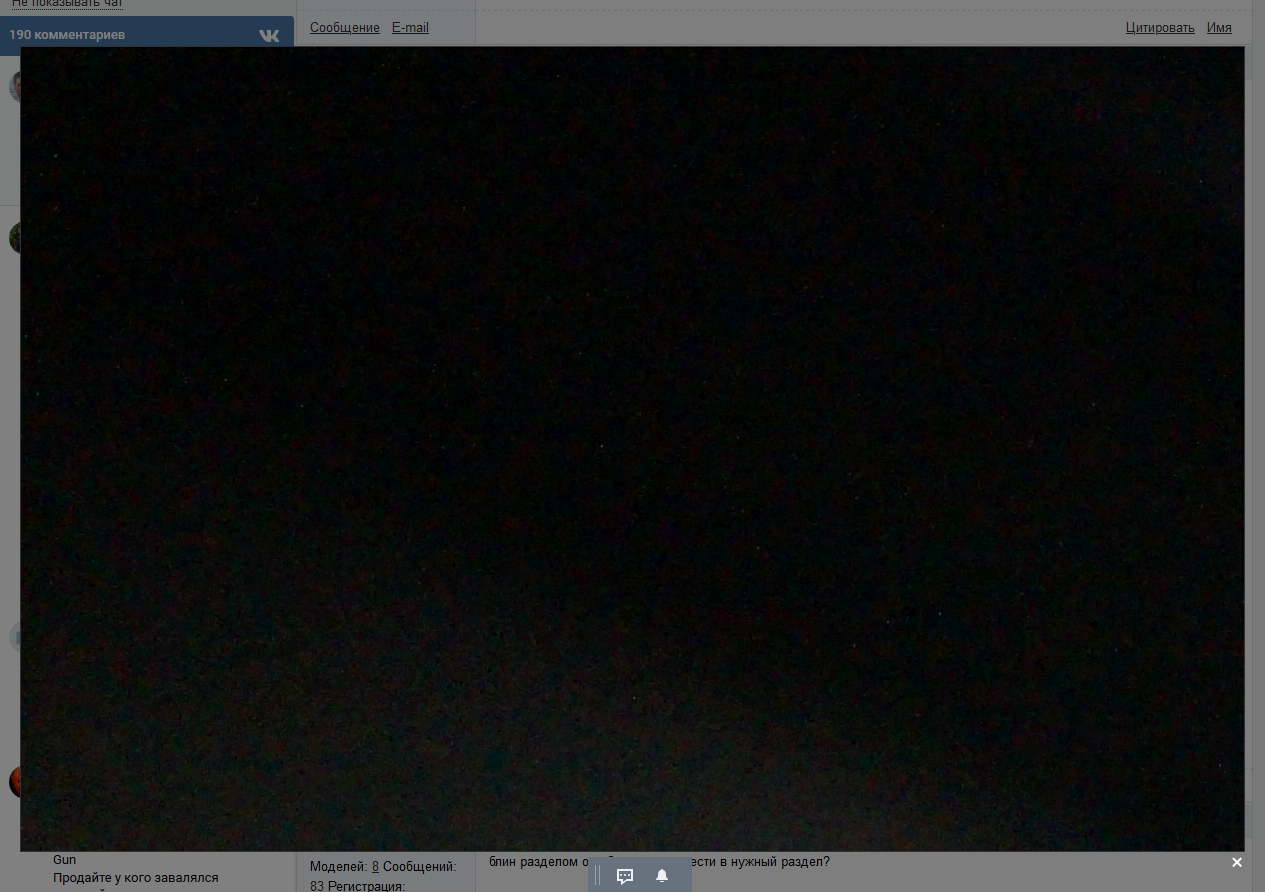Click the green avatar of second commenter
Screen dimensions: 1265x892
coord(14,238)
